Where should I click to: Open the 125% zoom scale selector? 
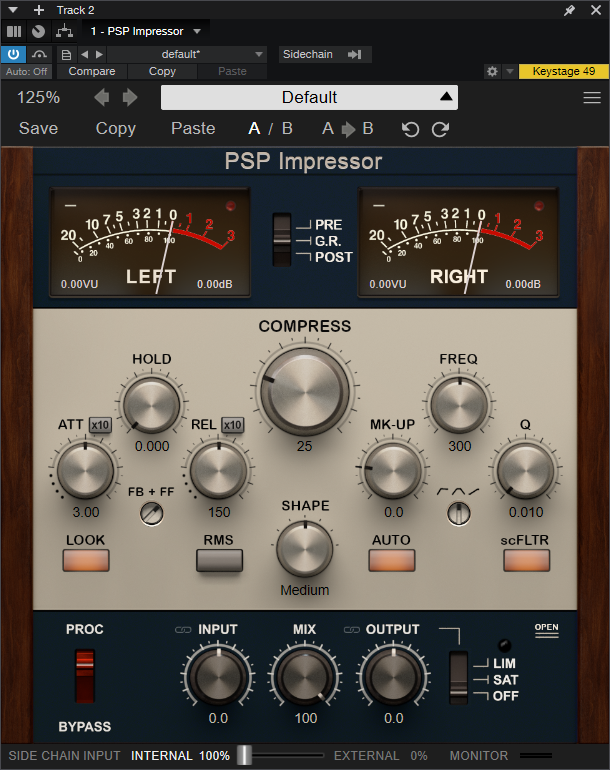click(x=38, y=97)
